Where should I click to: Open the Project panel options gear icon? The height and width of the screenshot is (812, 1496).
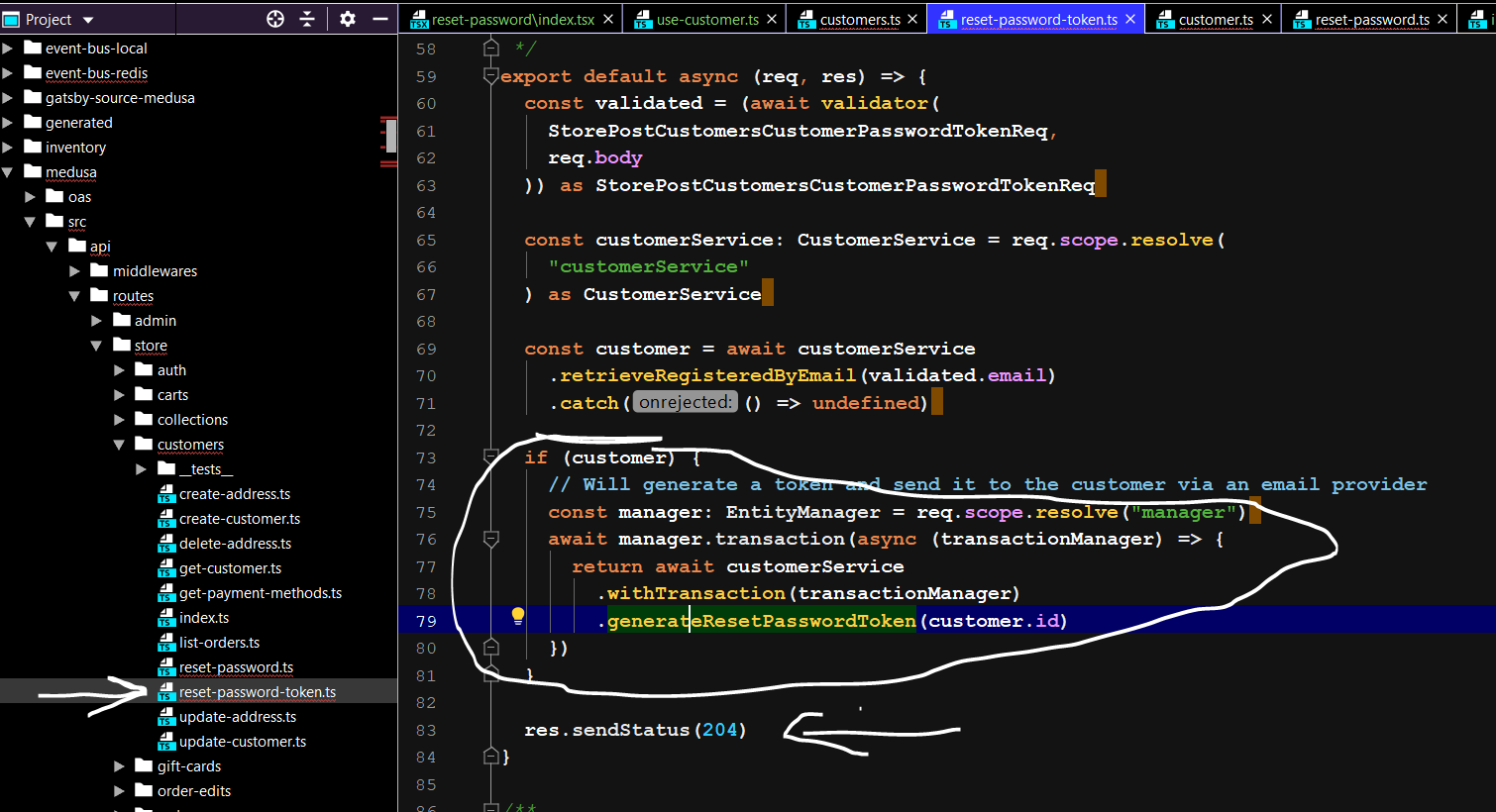click(347, 19)
